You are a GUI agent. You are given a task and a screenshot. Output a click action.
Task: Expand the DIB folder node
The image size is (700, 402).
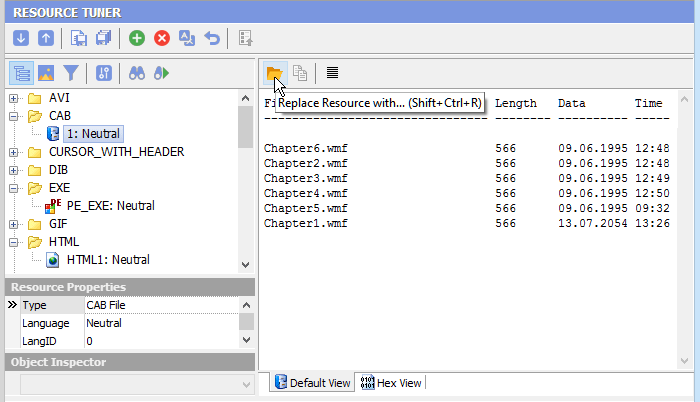coord(13,170)
